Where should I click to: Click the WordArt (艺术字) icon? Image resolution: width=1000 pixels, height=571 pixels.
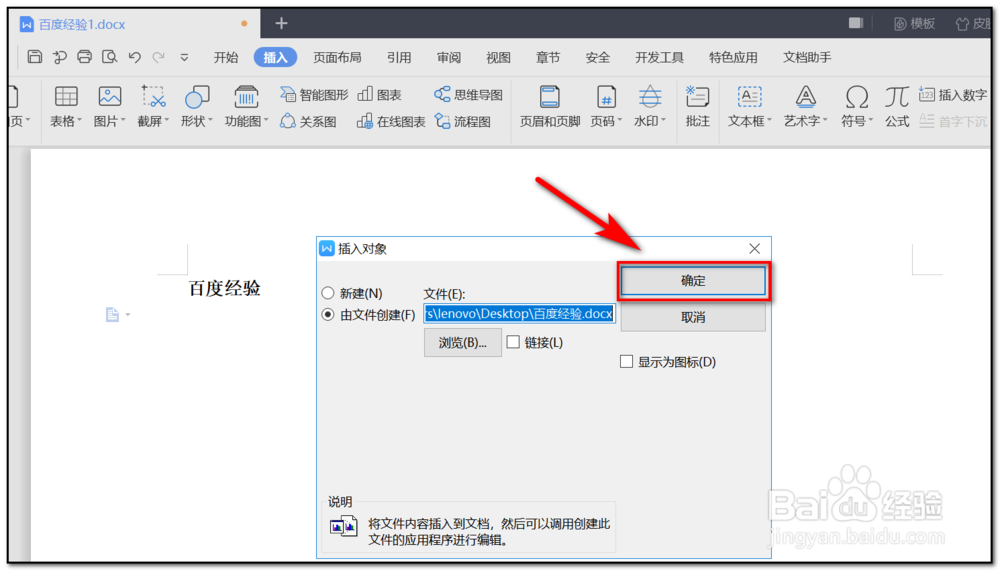tap(805, 97)
